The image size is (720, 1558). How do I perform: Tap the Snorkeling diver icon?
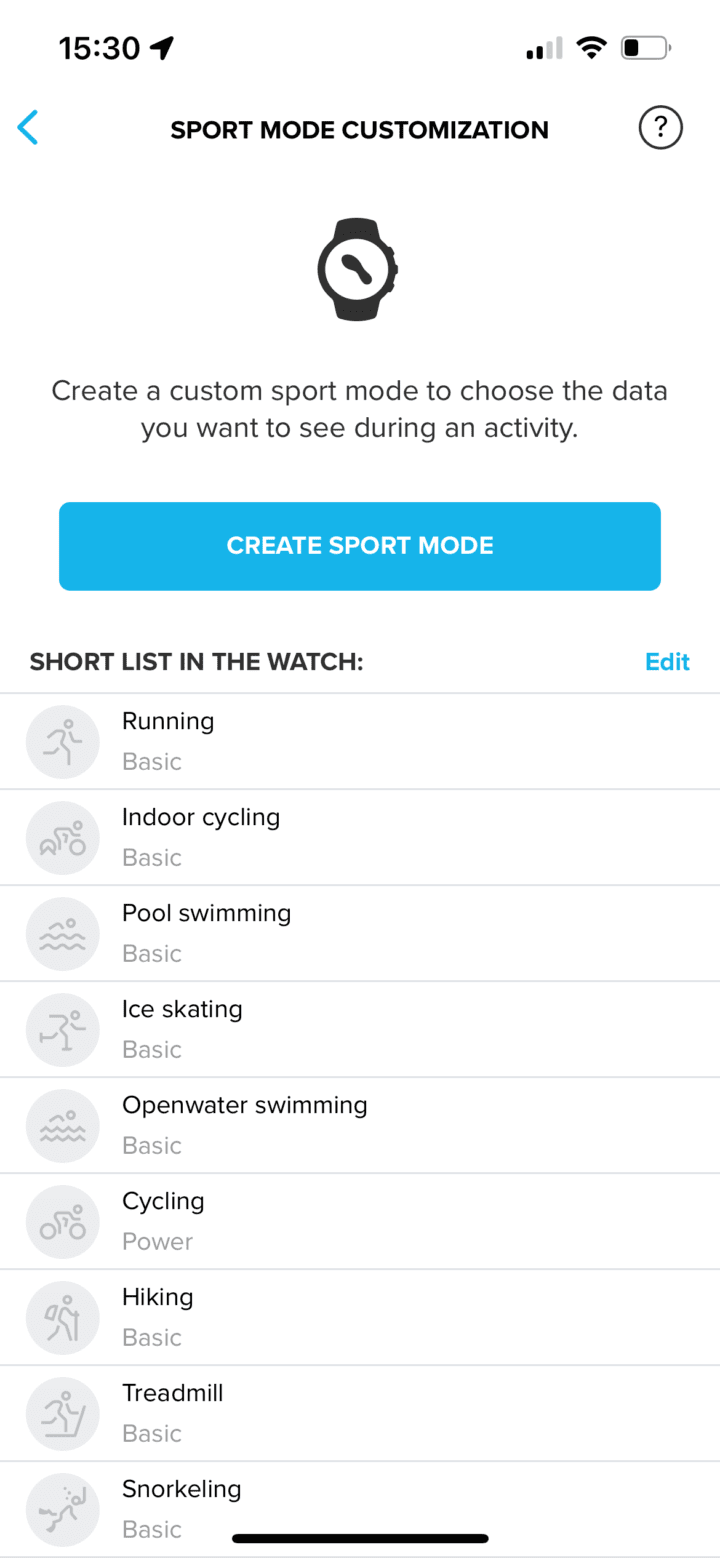[x=62, y=1509]
